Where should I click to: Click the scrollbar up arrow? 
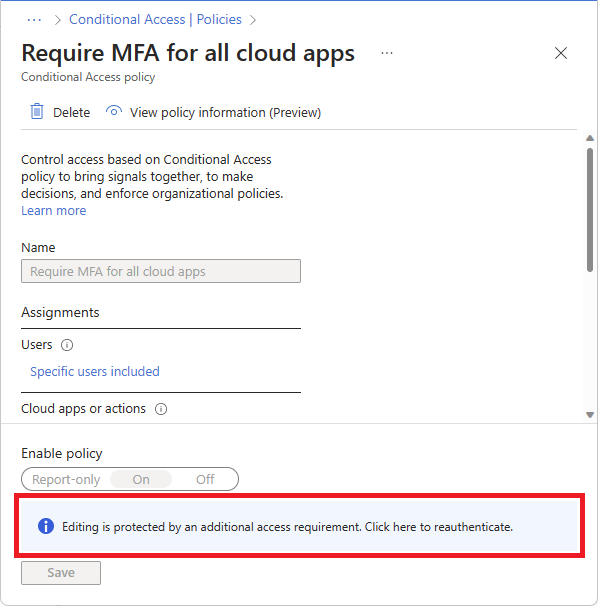[590, 138]
